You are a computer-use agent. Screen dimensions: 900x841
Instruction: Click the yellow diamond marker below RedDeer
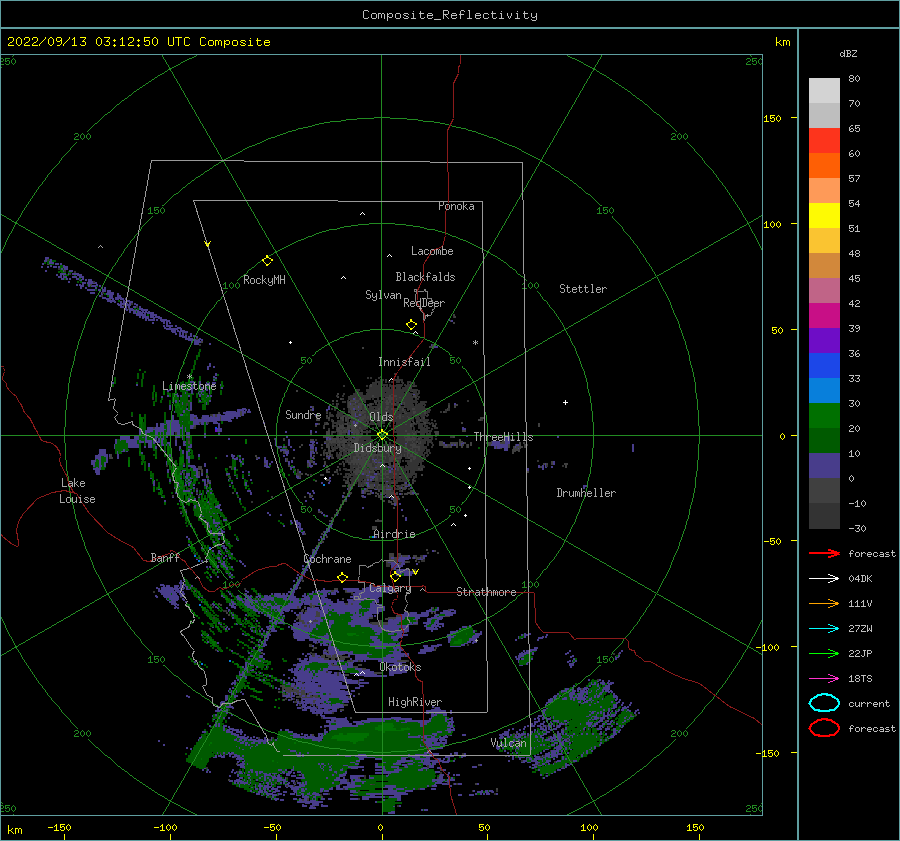(x=412, y=325)
